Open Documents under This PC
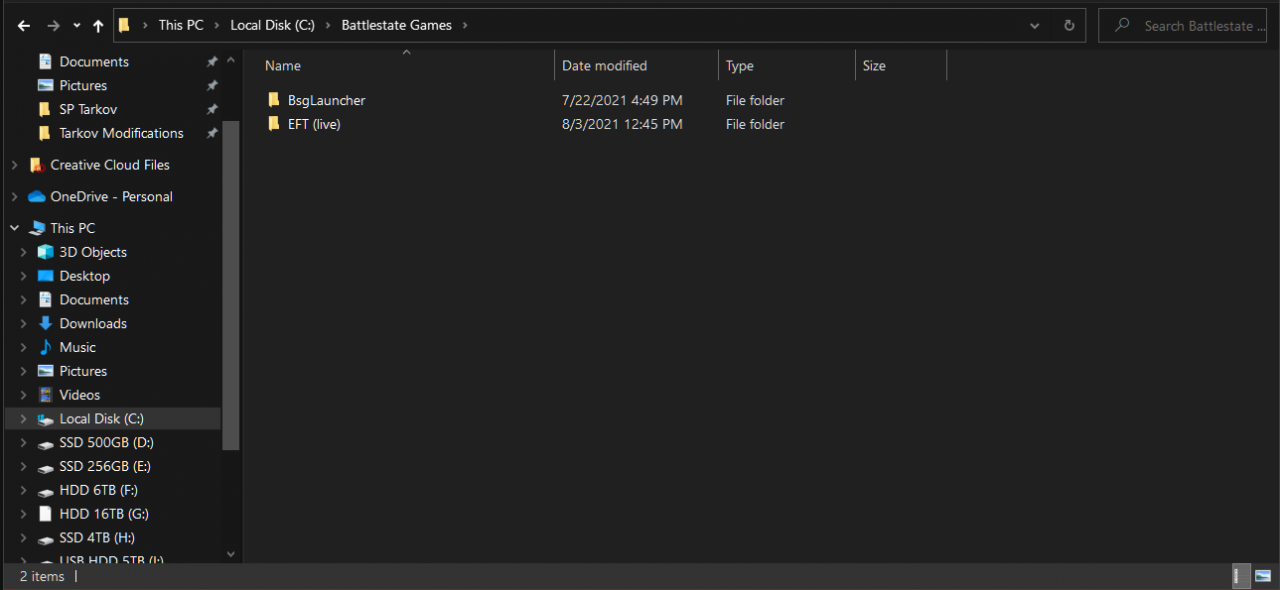This screenshot has height=590, width=1280. click(94, 300)
